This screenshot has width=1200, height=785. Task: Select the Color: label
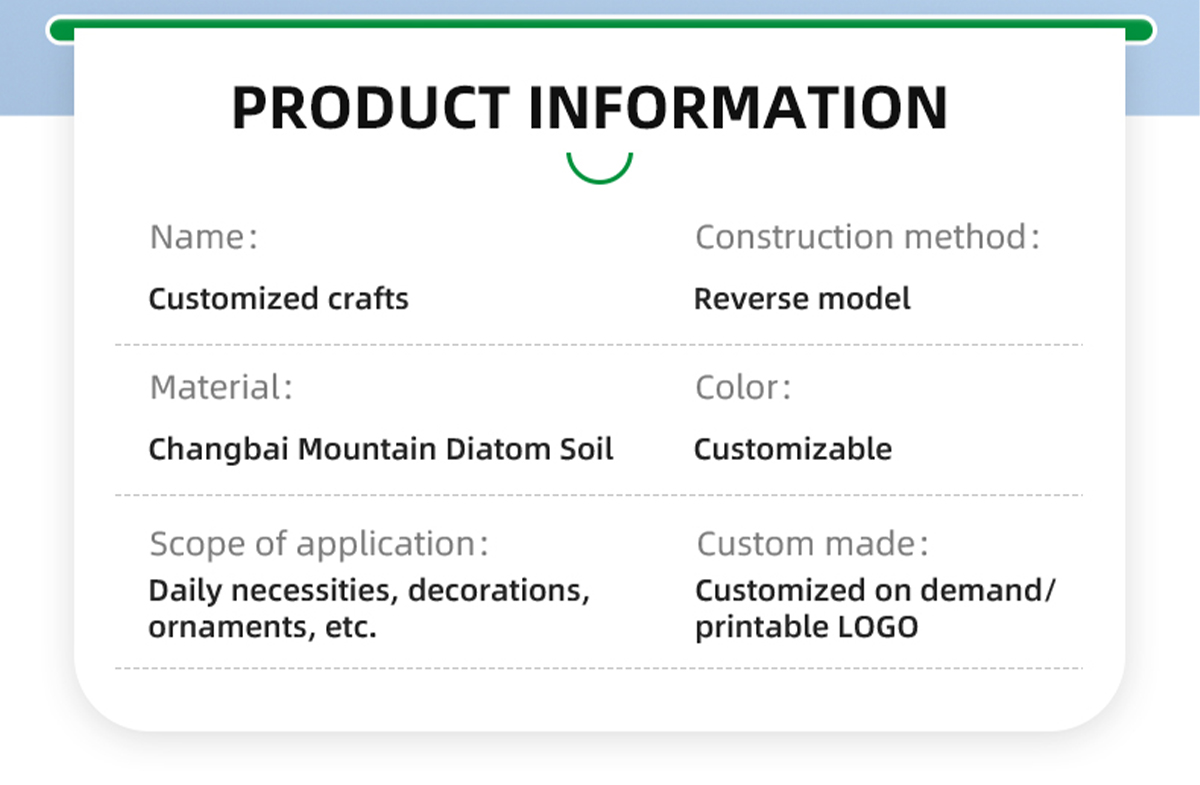pos(743,388)
